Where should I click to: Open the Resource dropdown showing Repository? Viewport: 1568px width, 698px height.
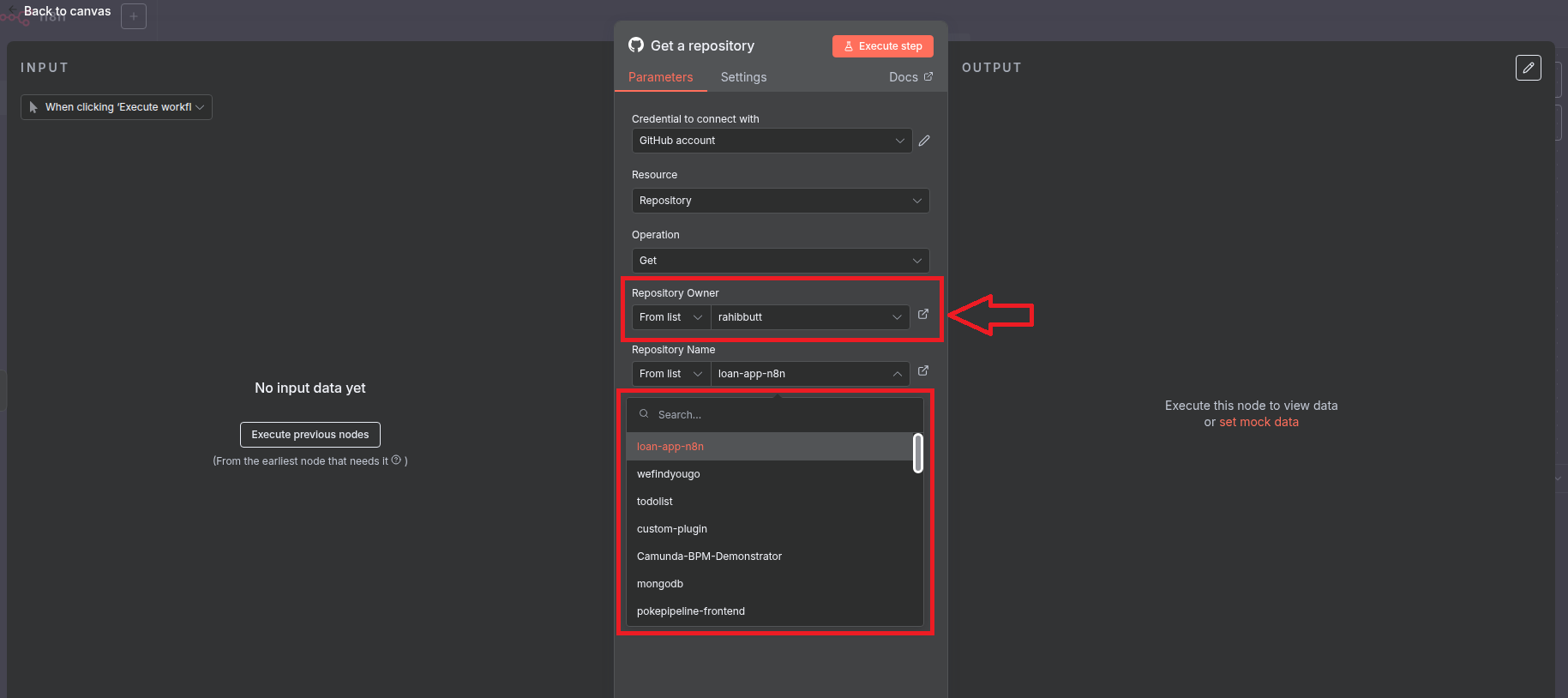[x=780, y=201]
